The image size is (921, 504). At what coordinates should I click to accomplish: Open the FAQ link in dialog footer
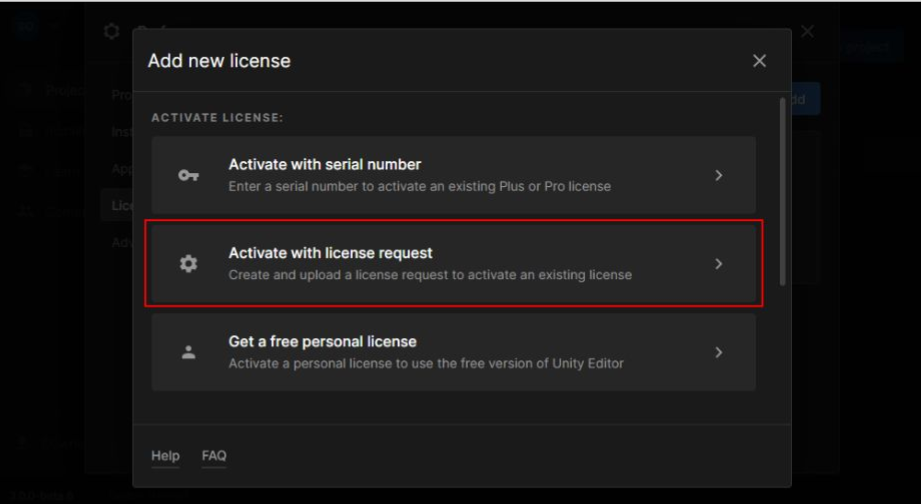pyautogui.click(x=214, y=456)
